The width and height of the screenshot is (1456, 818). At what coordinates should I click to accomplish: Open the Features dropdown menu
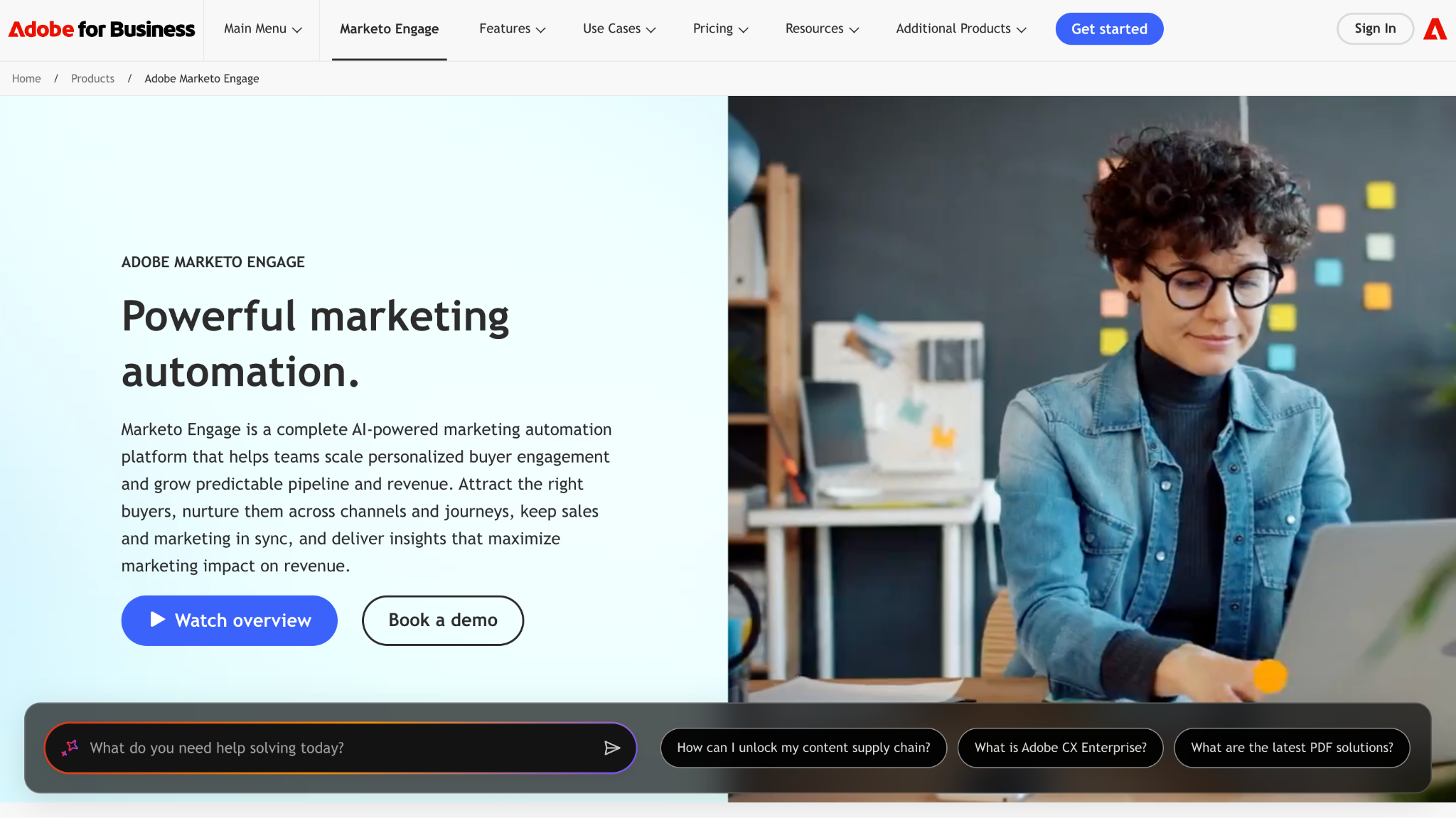pos(512,29)
